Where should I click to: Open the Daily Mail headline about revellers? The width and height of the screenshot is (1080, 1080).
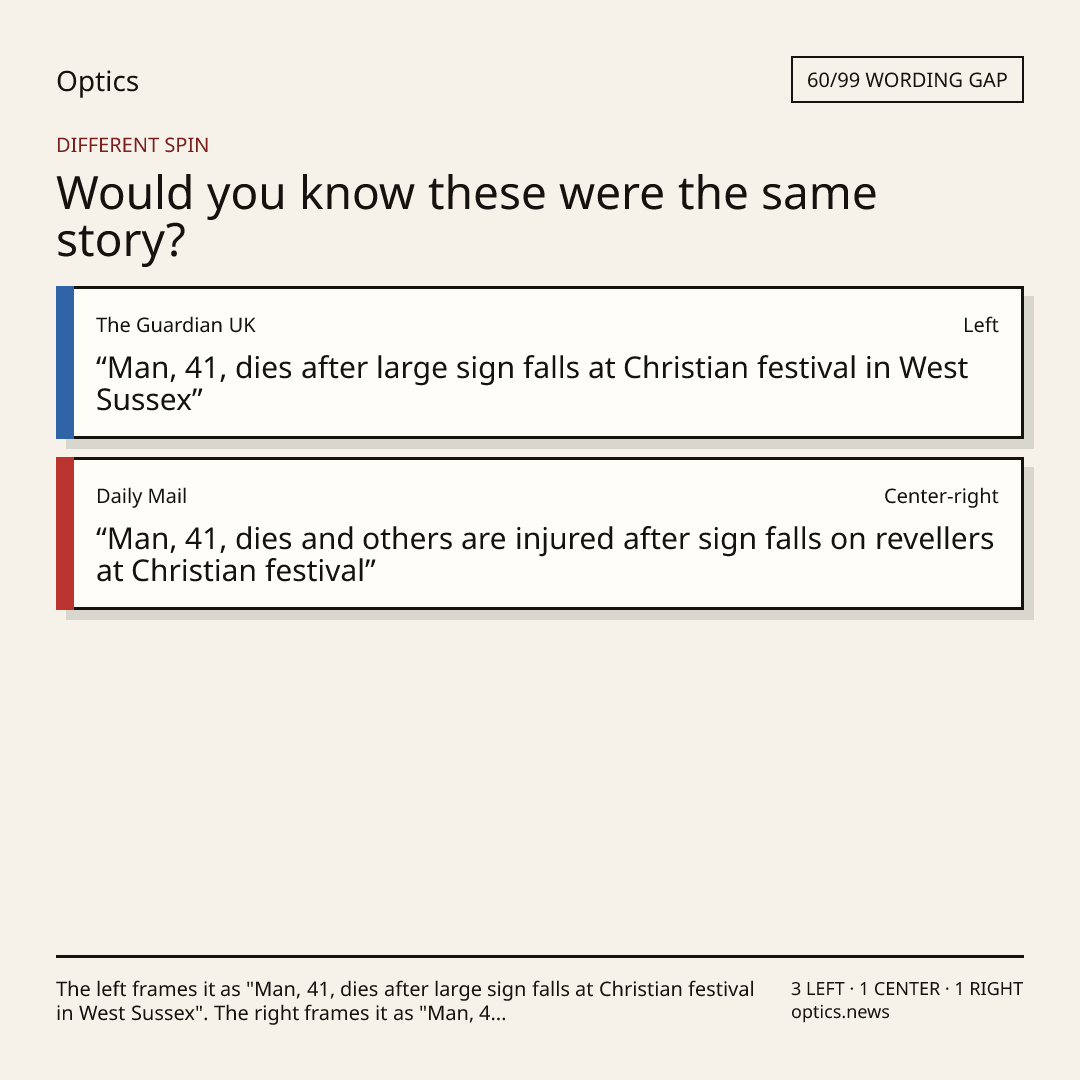(x=545, y=554)
